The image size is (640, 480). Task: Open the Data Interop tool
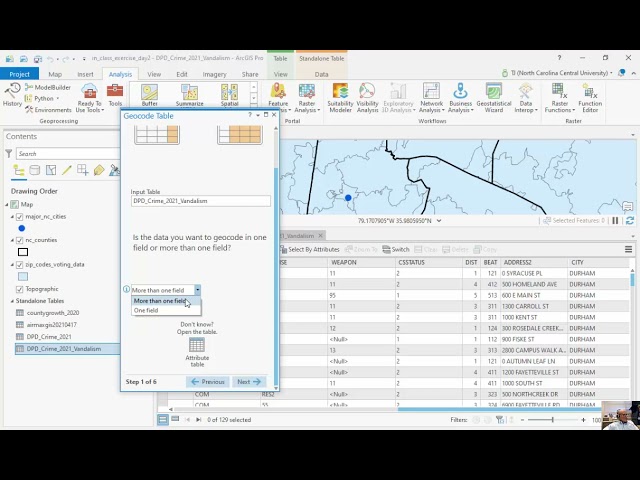pyautogui.click(x=526, y=98)
